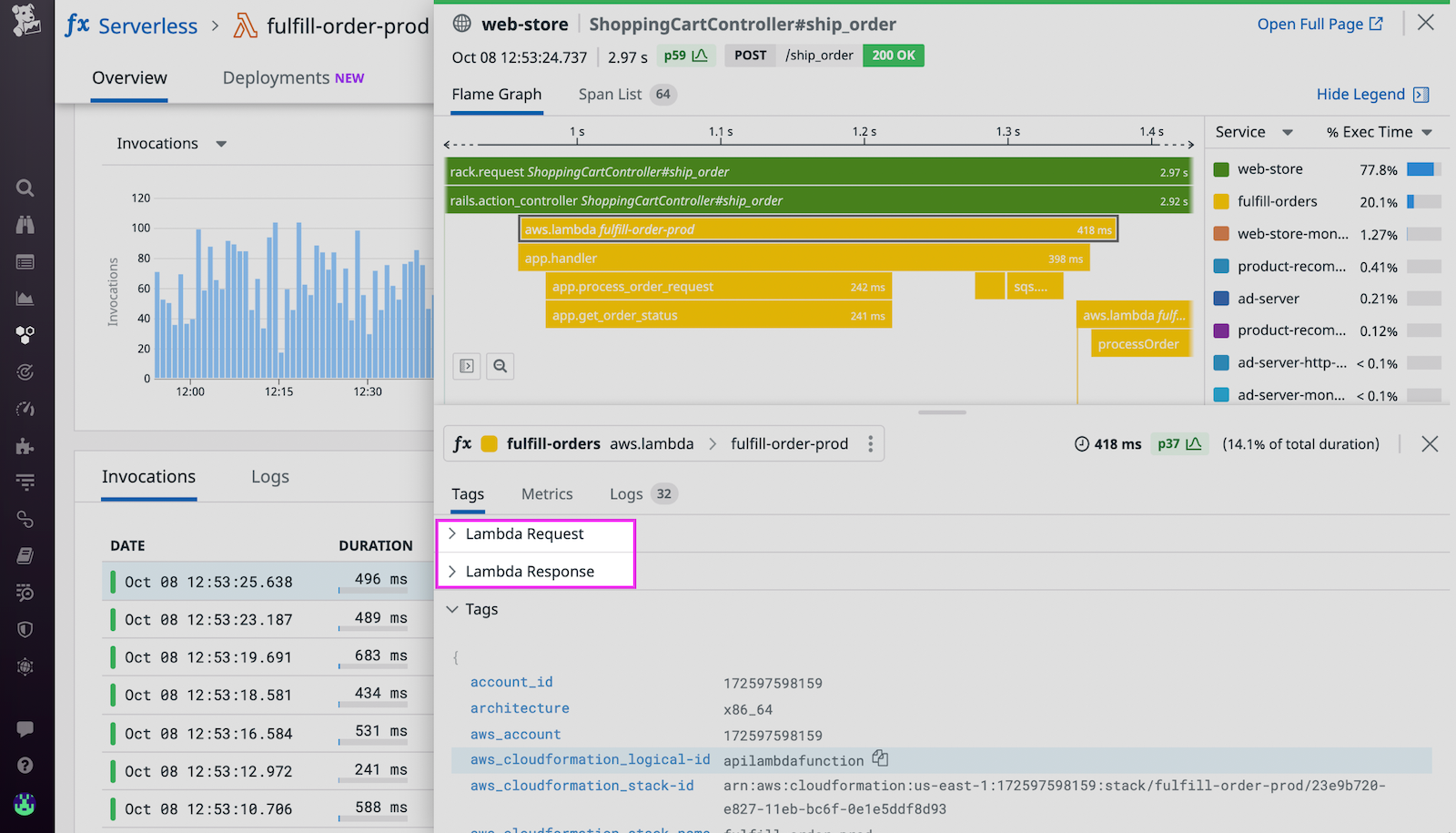Click the Security shield icon in sidebar
This screenshot has height=833, width=1456.
(x=25, y=629)
